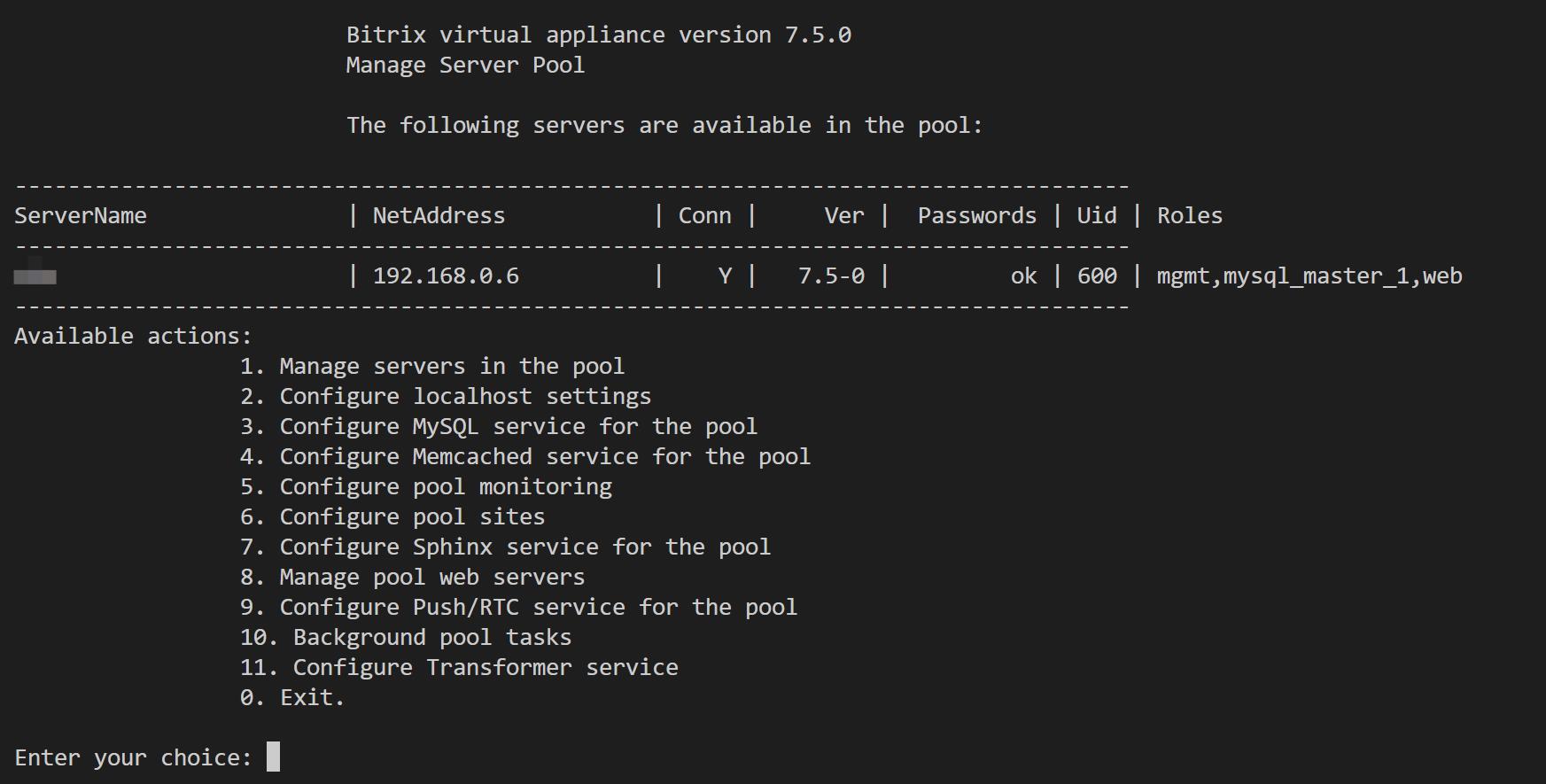
Task: Click the ServerName column header
Action: point(81,216)
